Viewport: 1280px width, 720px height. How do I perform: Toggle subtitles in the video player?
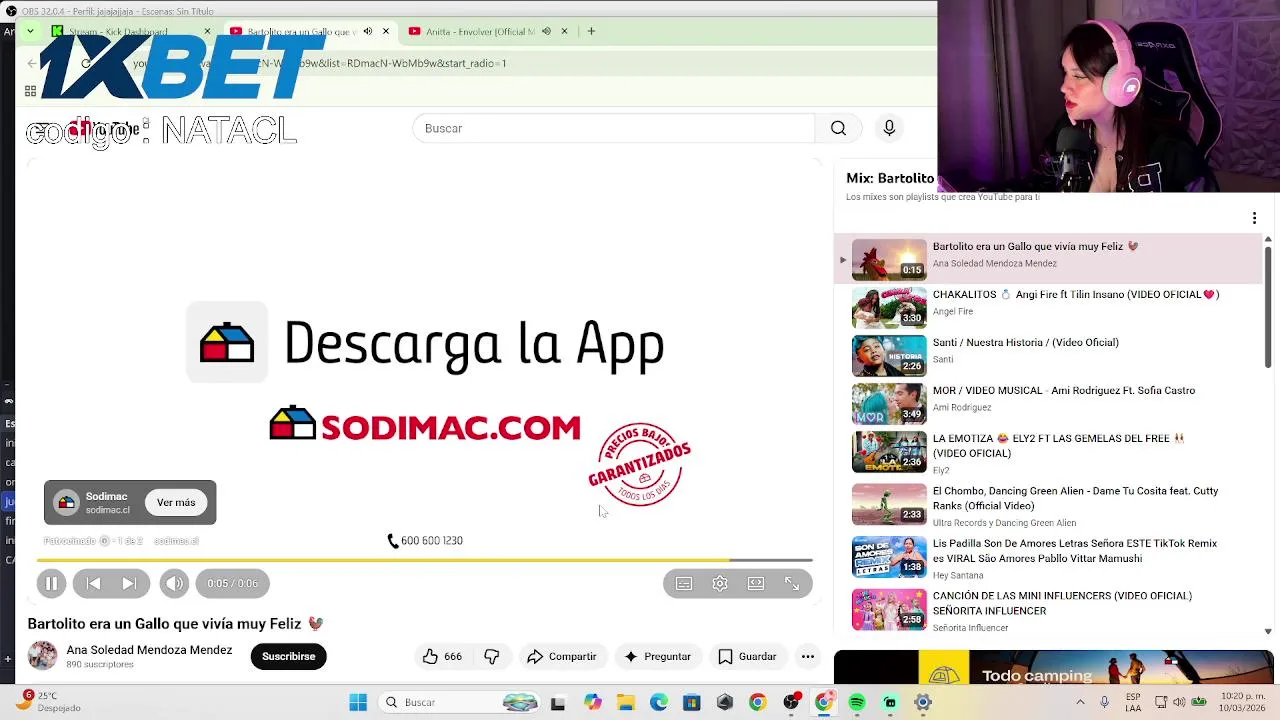pos(684,583)
